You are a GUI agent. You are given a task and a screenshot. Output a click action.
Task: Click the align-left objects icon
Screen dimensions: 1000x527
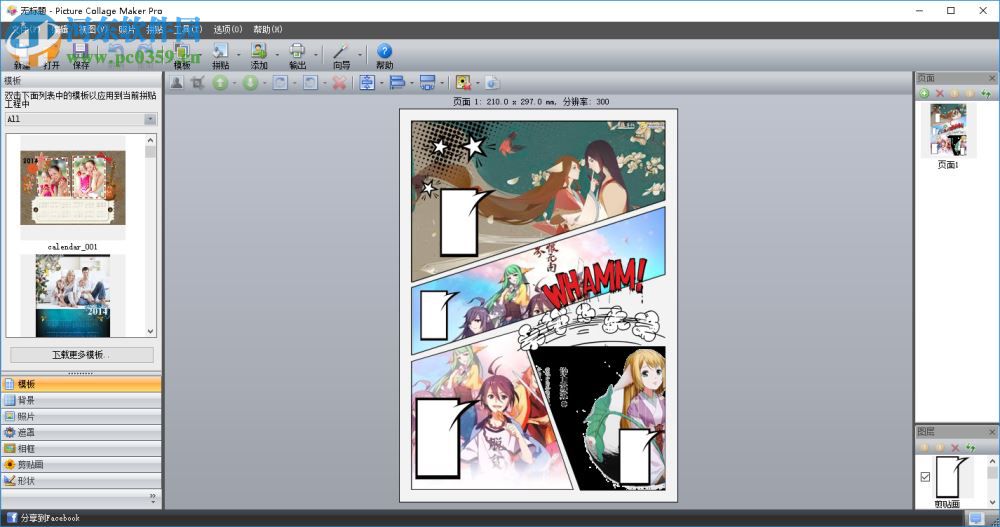coord(397,82)
